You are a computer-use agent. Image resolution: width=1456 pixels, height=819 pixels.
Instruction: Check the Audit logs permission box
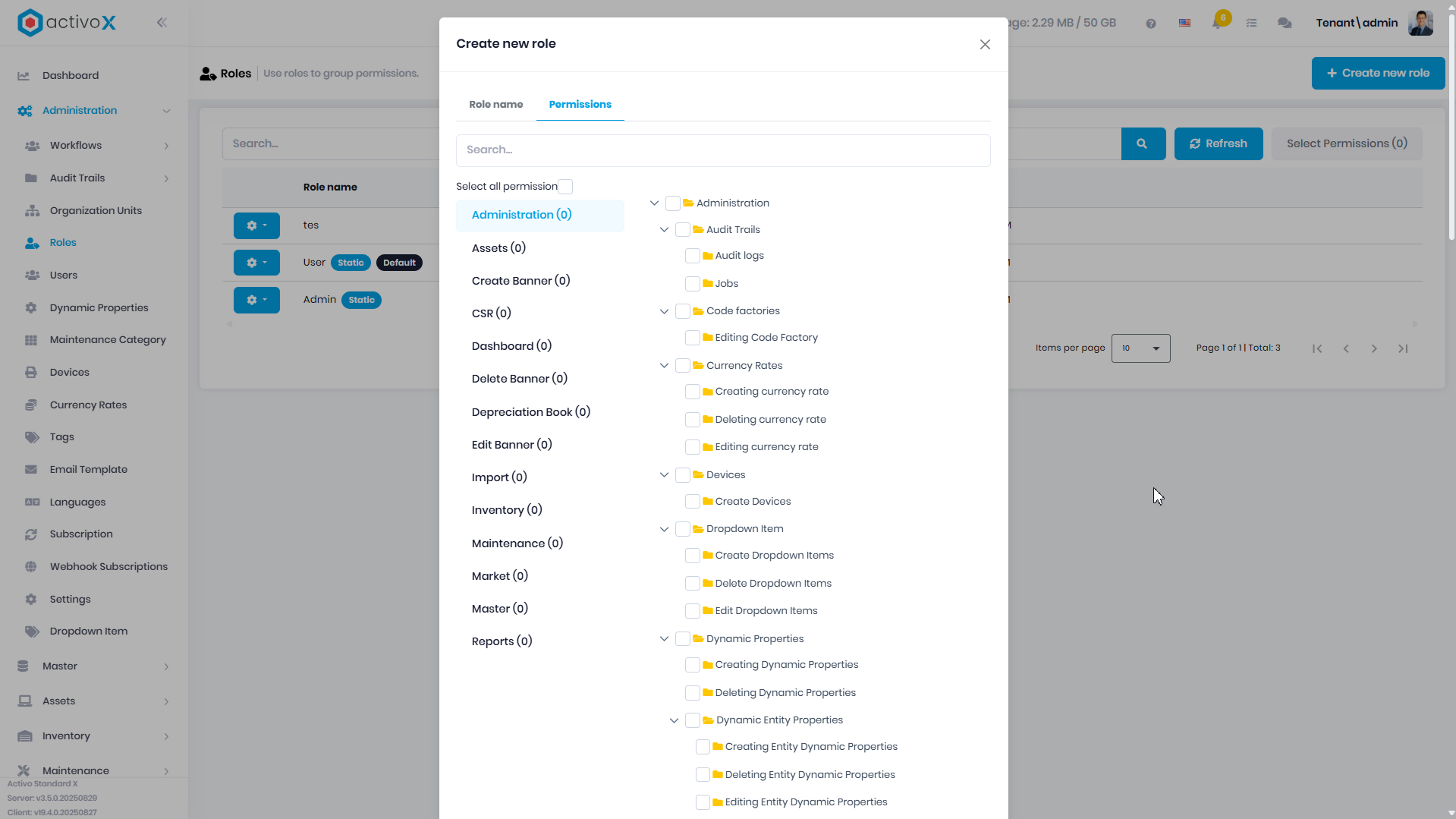(x=692, y=256)
